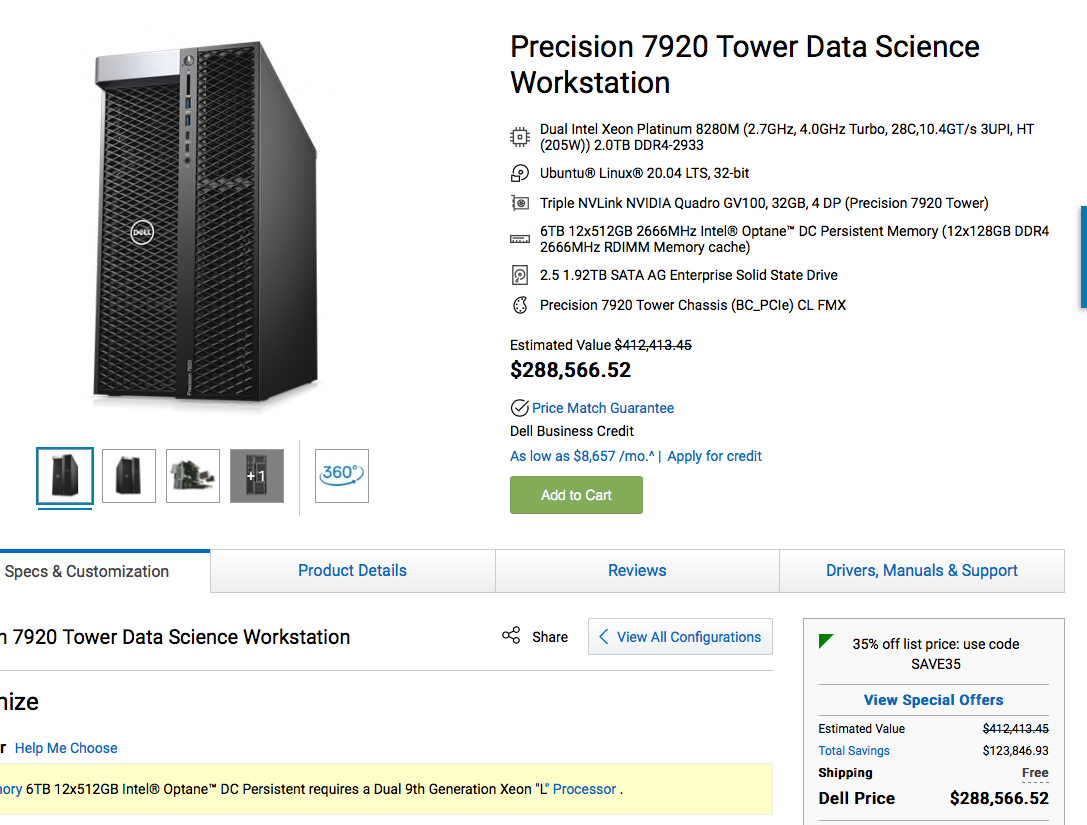
Task: Click the chassis spec icon
Action: coord(519,305)
